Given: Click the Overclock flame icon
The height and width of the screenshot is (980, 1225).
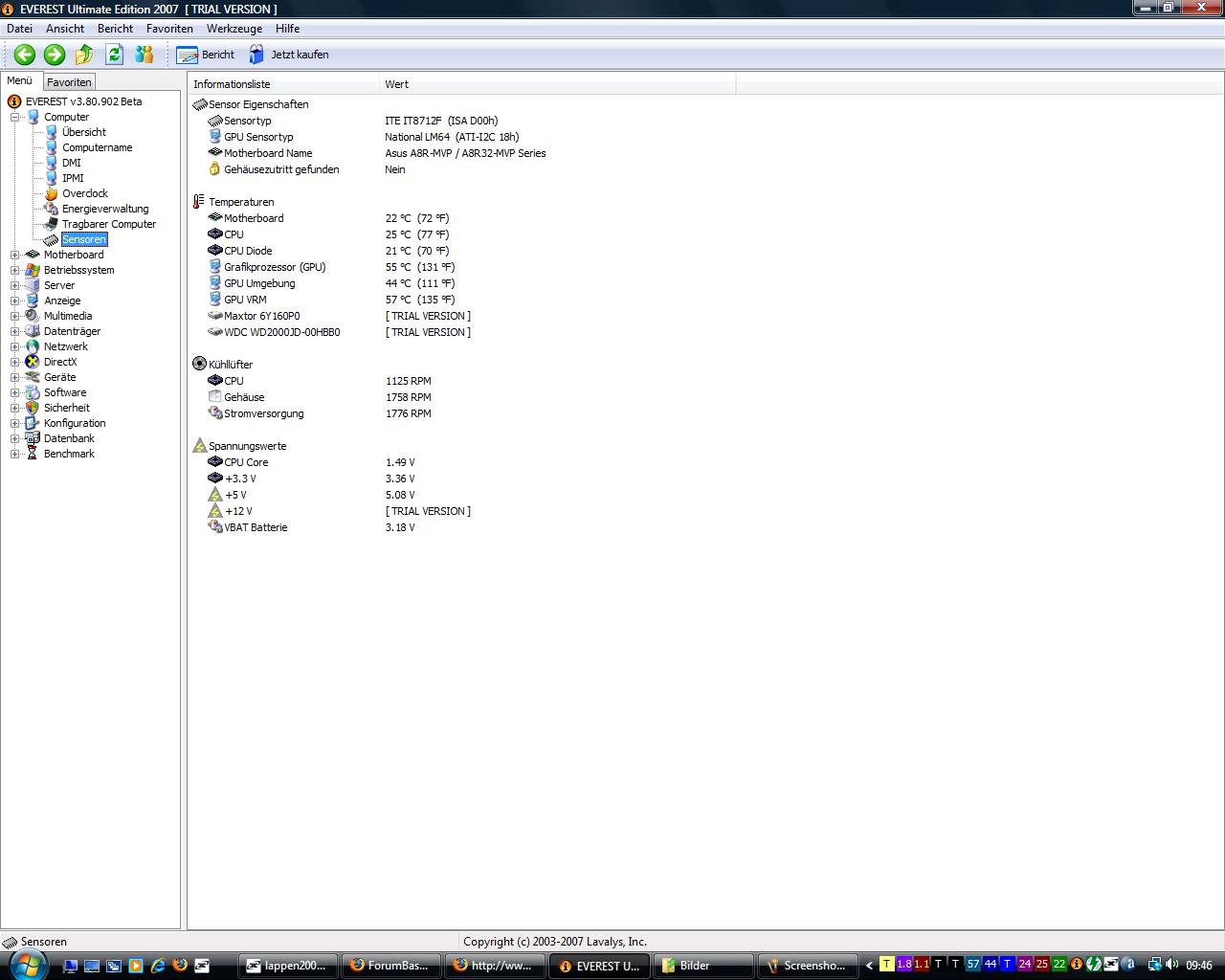Looking at the screenshot, I should tap(52, 193).
